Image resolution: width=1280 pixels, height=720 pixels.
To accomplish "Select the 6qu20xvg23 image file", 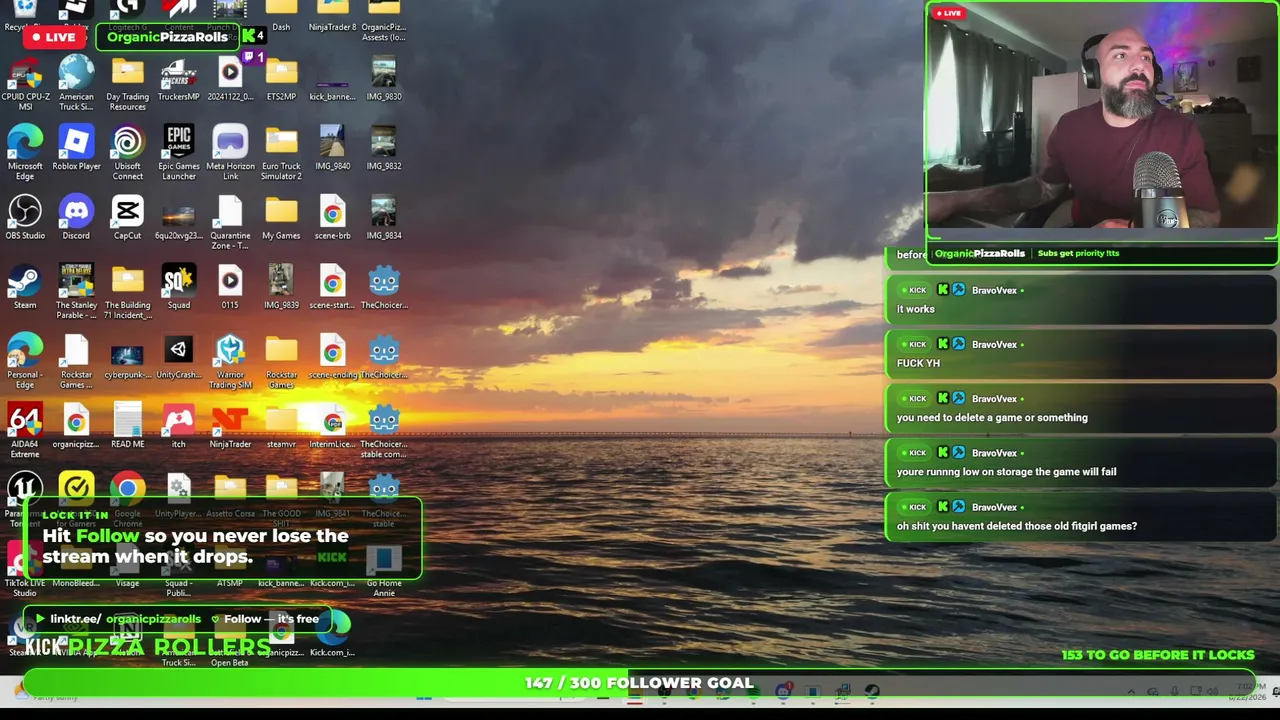I will [179, 218].
